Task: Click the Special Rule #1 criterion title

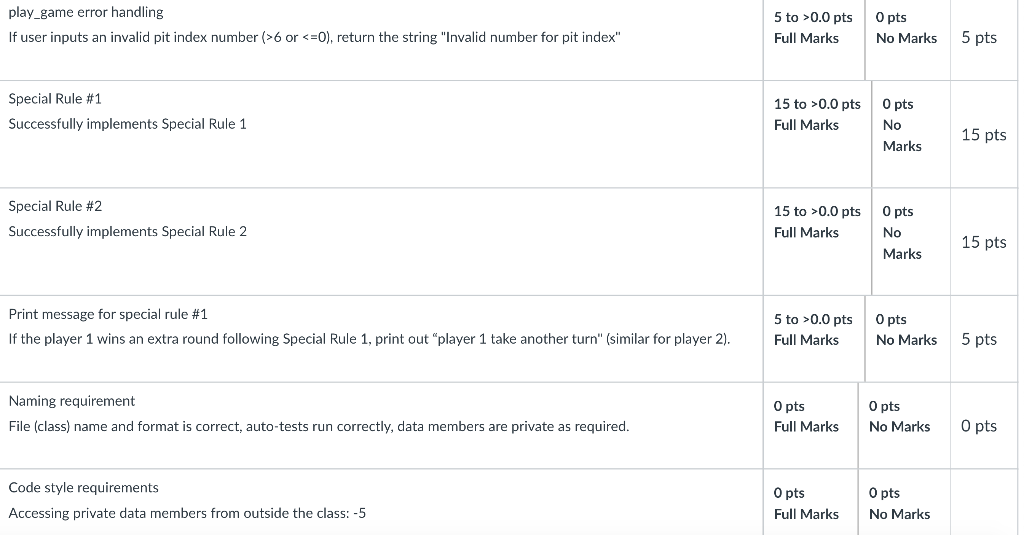Action: tap(55, 99)
